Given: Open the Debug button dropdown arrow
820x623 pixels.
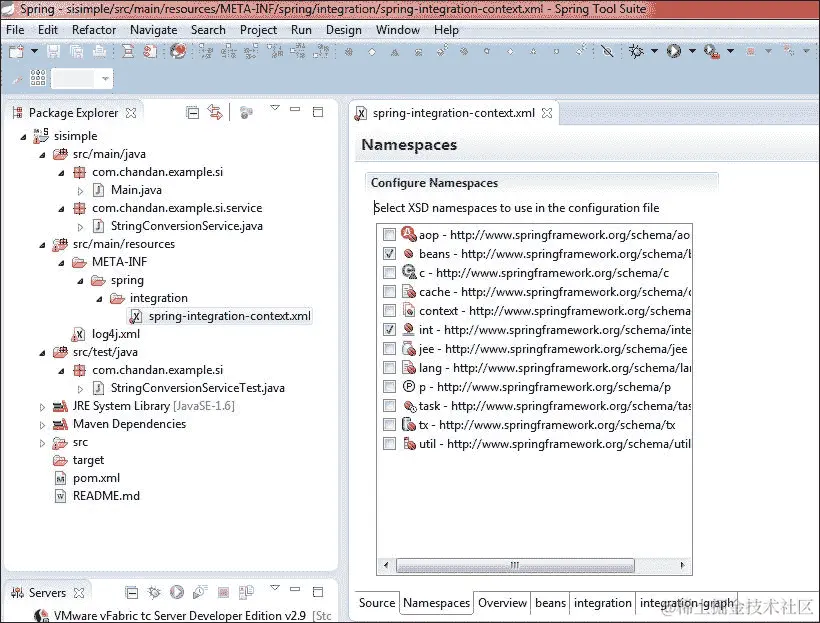Looking at the screenshot, I should click(x=654, y=51).
